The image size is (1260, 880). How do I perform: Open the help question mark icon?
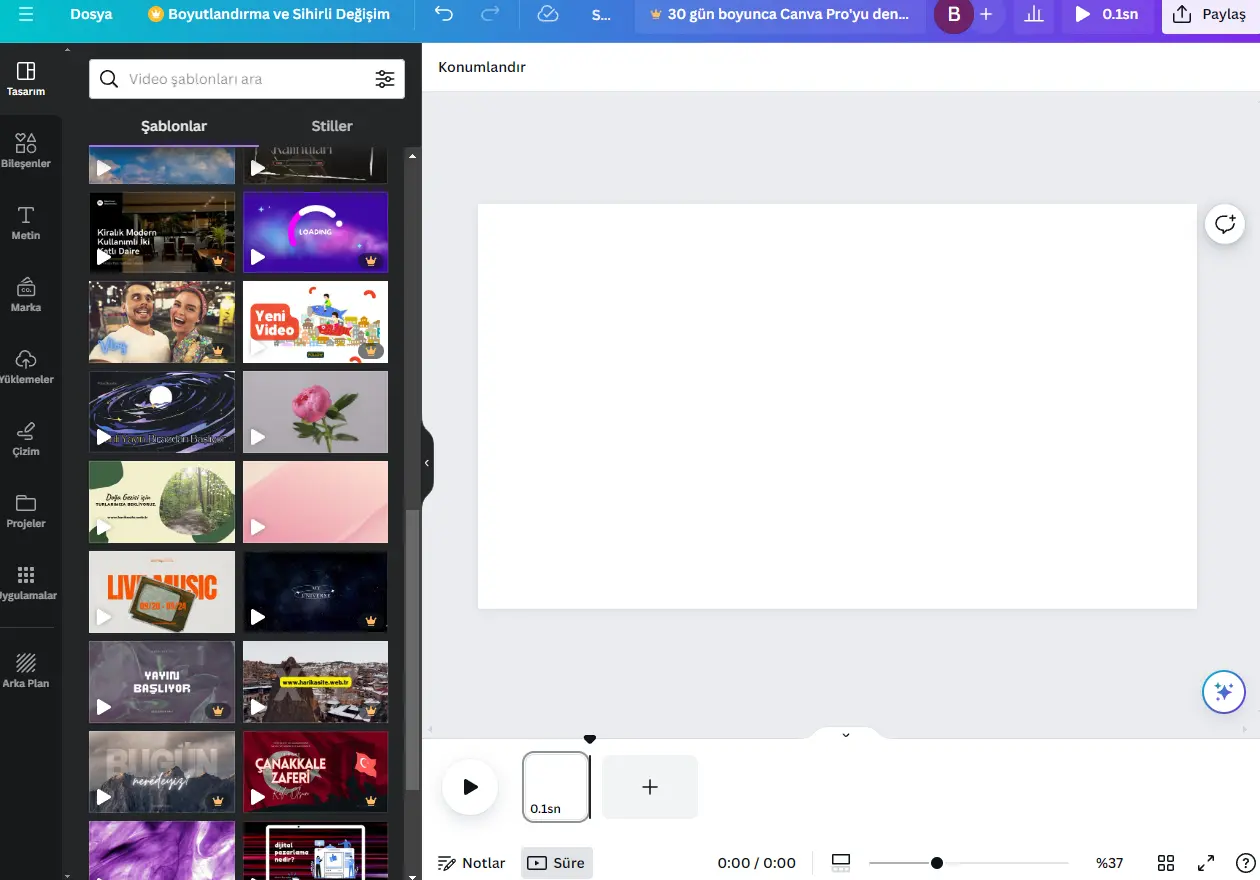click(1245, 863)
